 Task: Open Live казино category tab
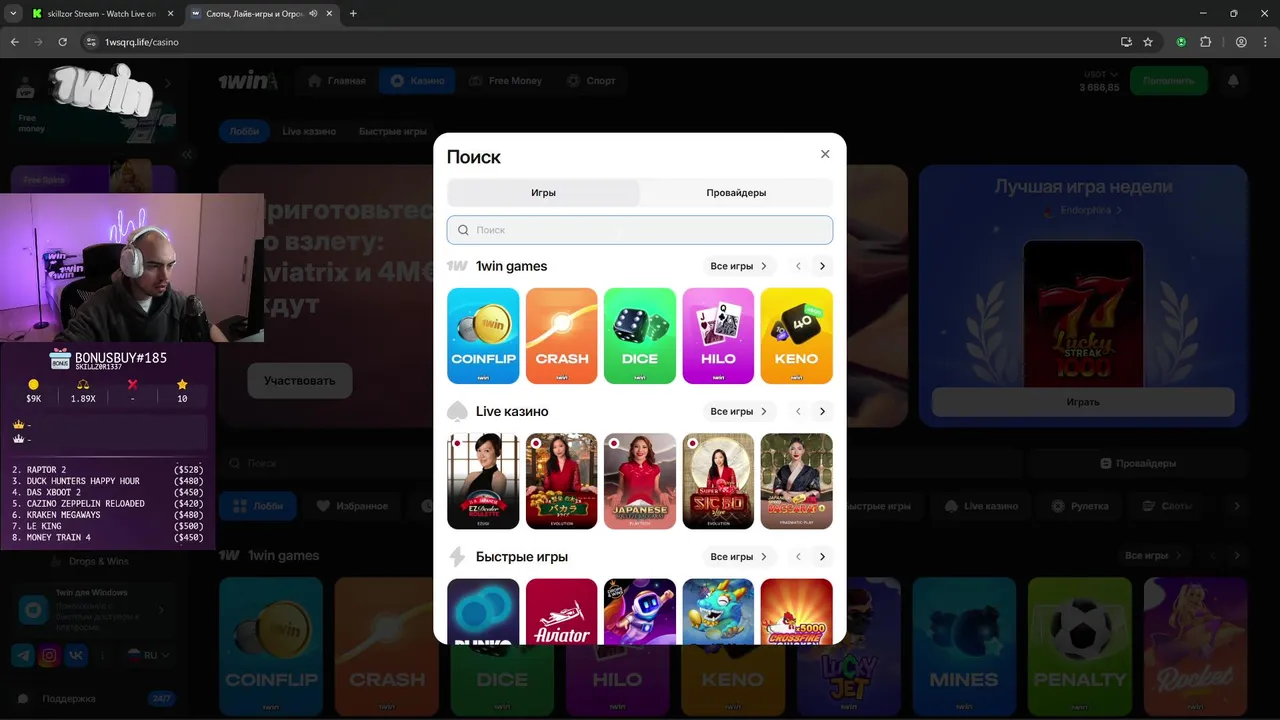pos(309,131)
